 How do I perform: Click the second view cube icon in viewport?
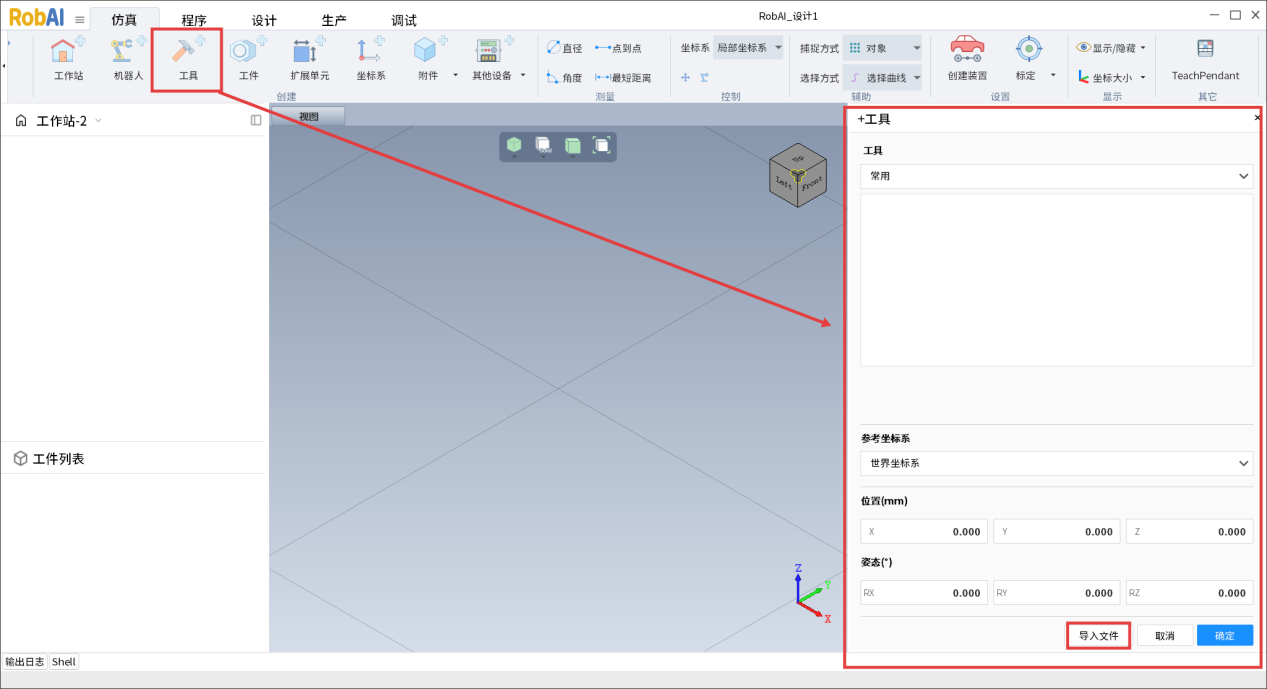(x=543, y=145)
